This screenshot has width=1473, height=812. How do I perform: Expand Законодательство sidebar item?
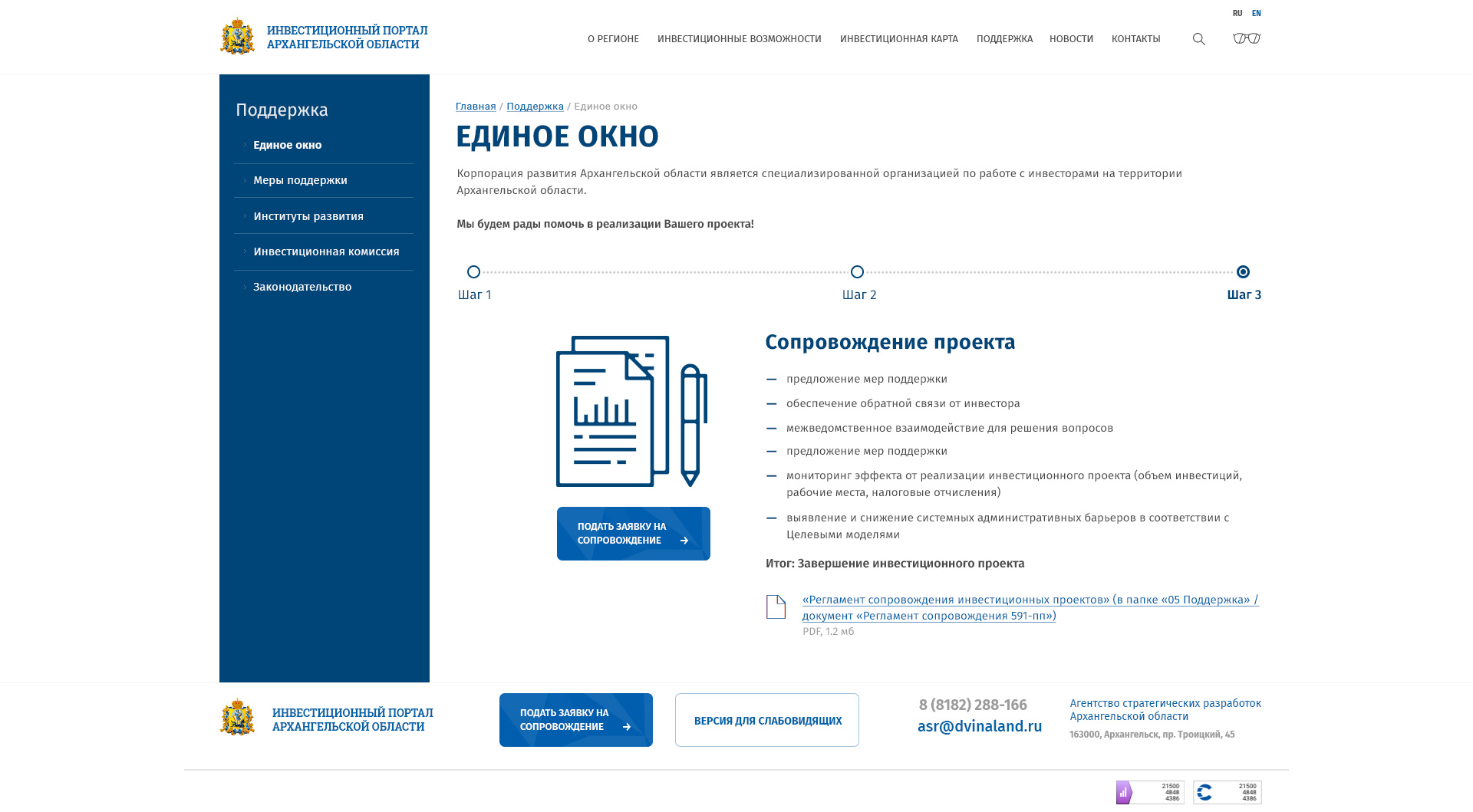click(x=302, y=287)
